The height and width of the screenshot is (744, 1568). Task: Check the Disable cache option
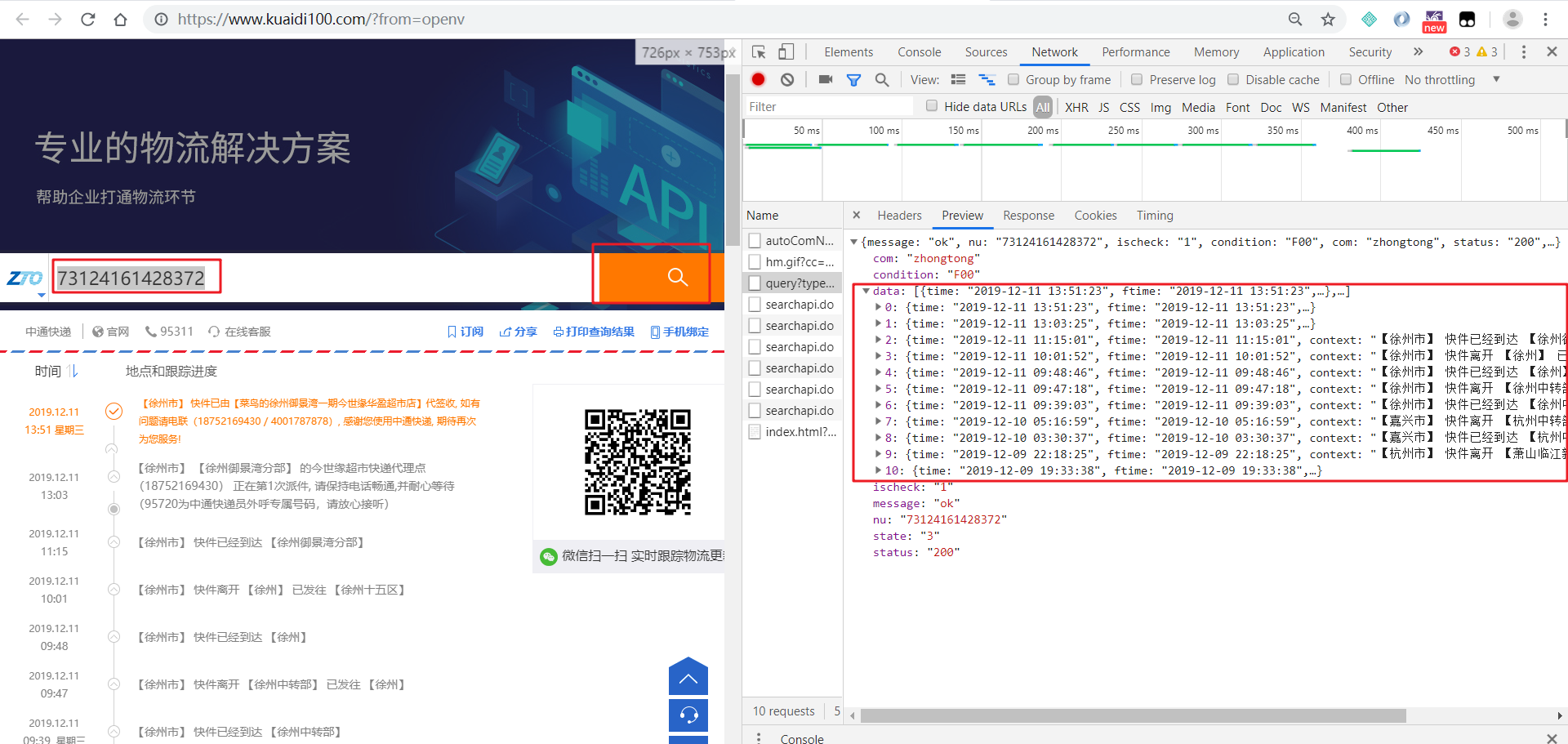point(1233,79)
